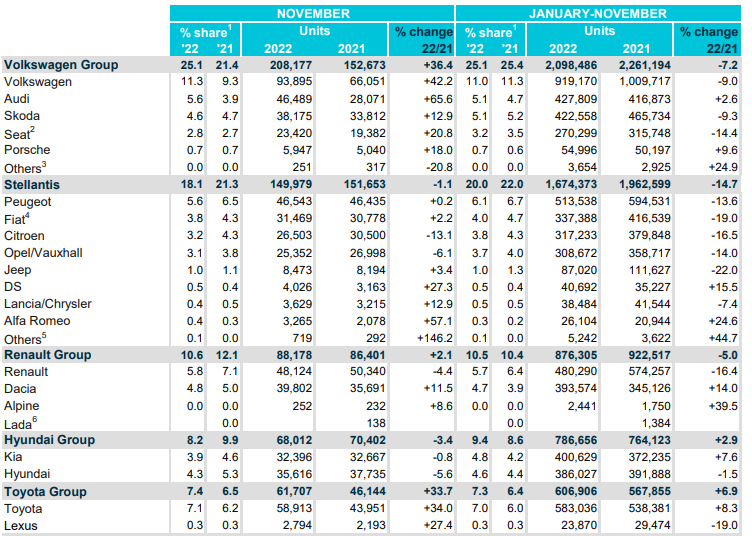Select the Stellantis group row label
752x536 pixels.
pos(32,185)
